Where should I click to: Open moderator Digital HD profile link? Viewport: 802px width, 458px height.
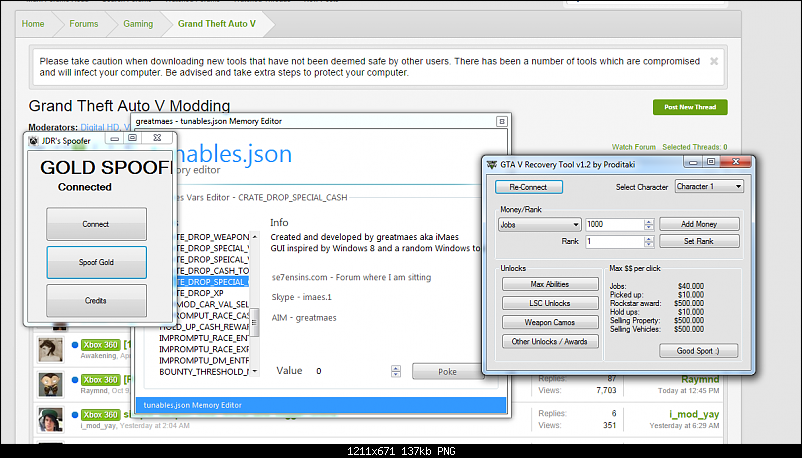pos(99,127)
